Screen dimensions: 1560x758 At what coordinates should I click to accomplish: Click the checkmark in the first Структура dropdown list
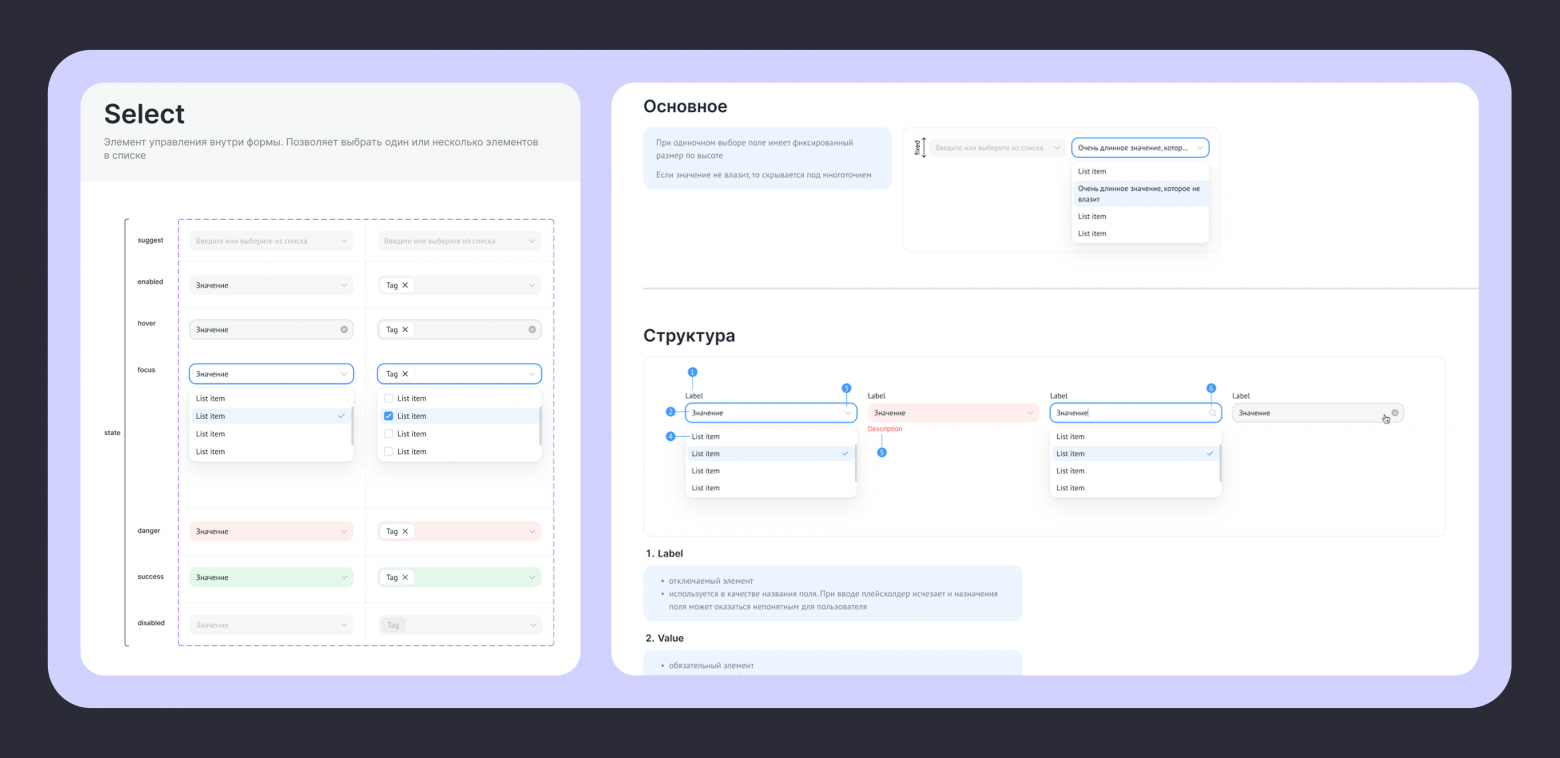click(x=845, y=453)
